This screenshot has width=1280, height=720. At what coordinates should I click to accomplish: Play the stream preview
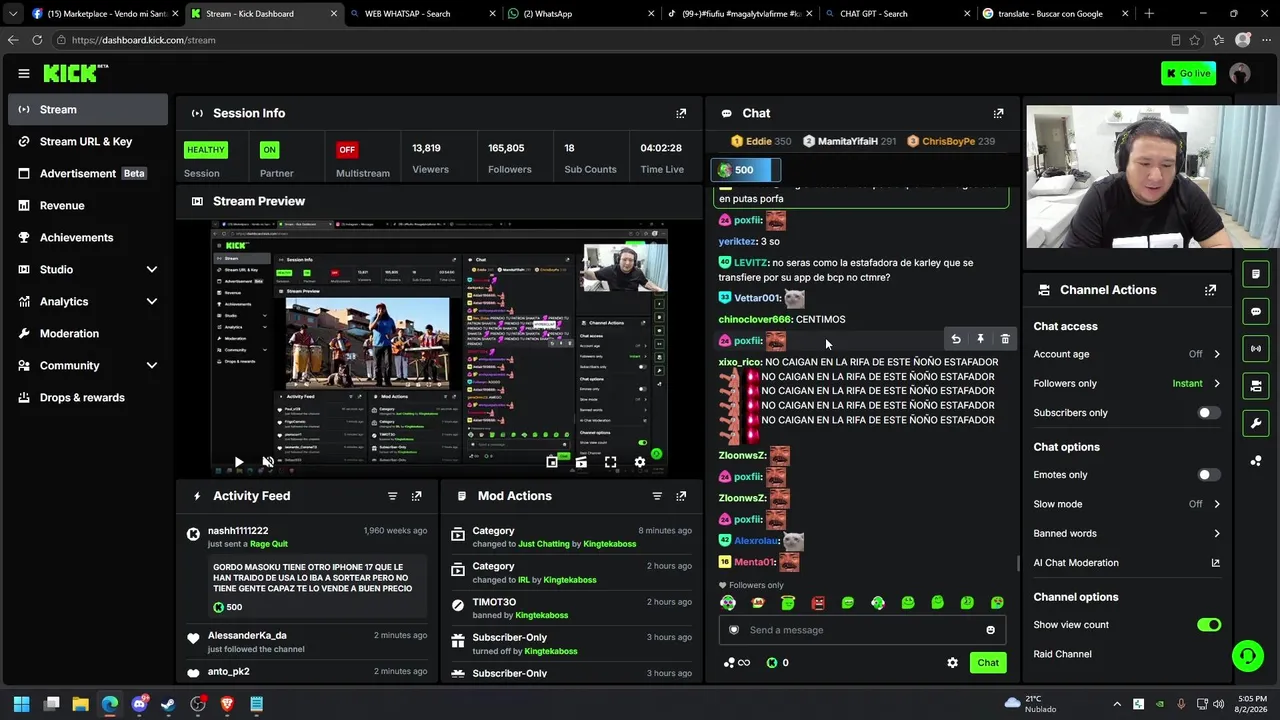point(238,462)
